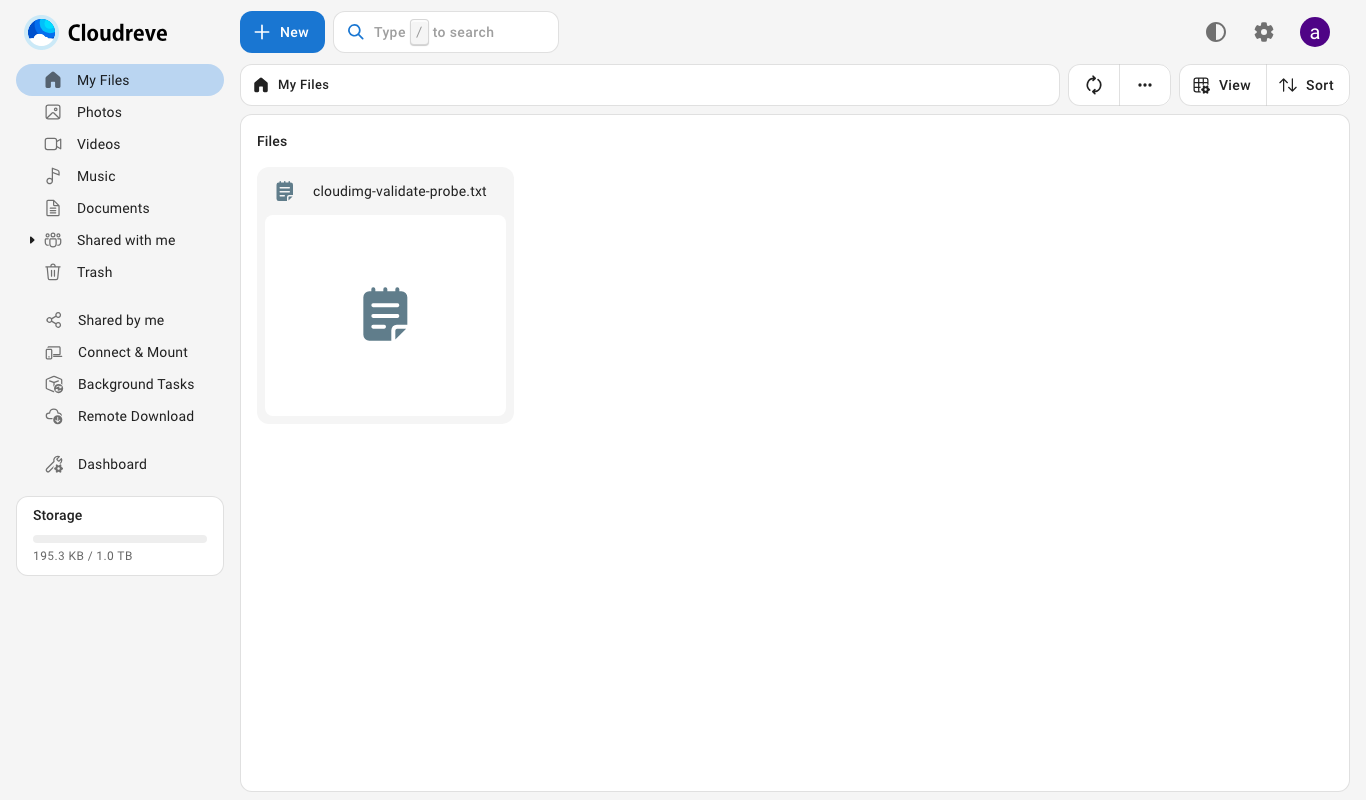This screenshot has height=800, width=1366.
Task: Open the more actions ellipsis menu
Action: pos(1145,85)
